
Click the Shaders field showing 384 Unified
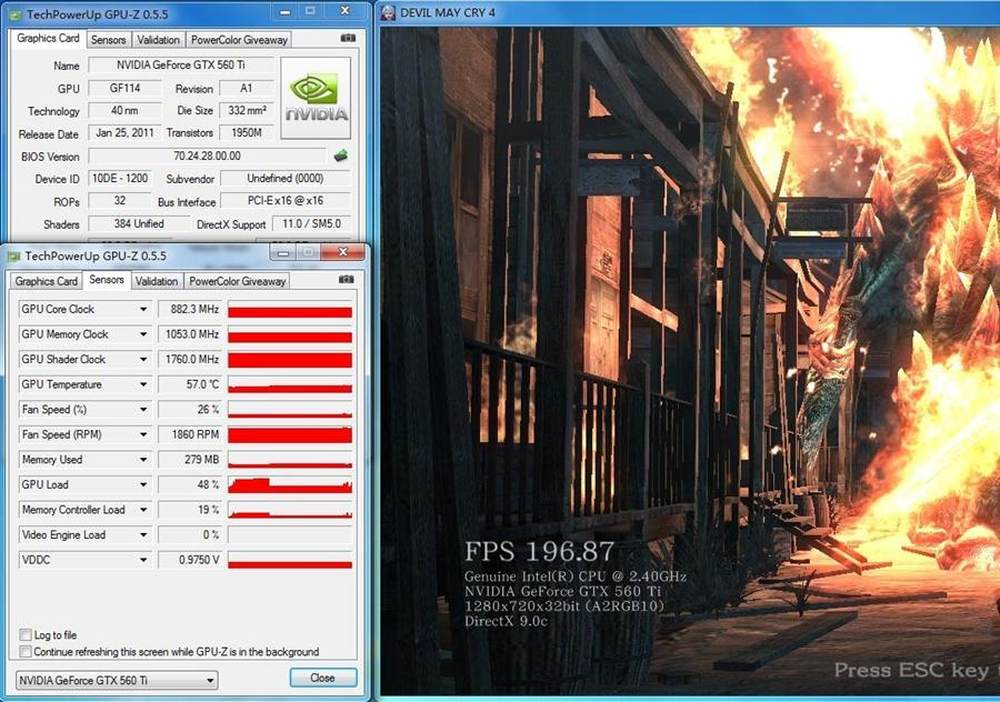[139, 224]
